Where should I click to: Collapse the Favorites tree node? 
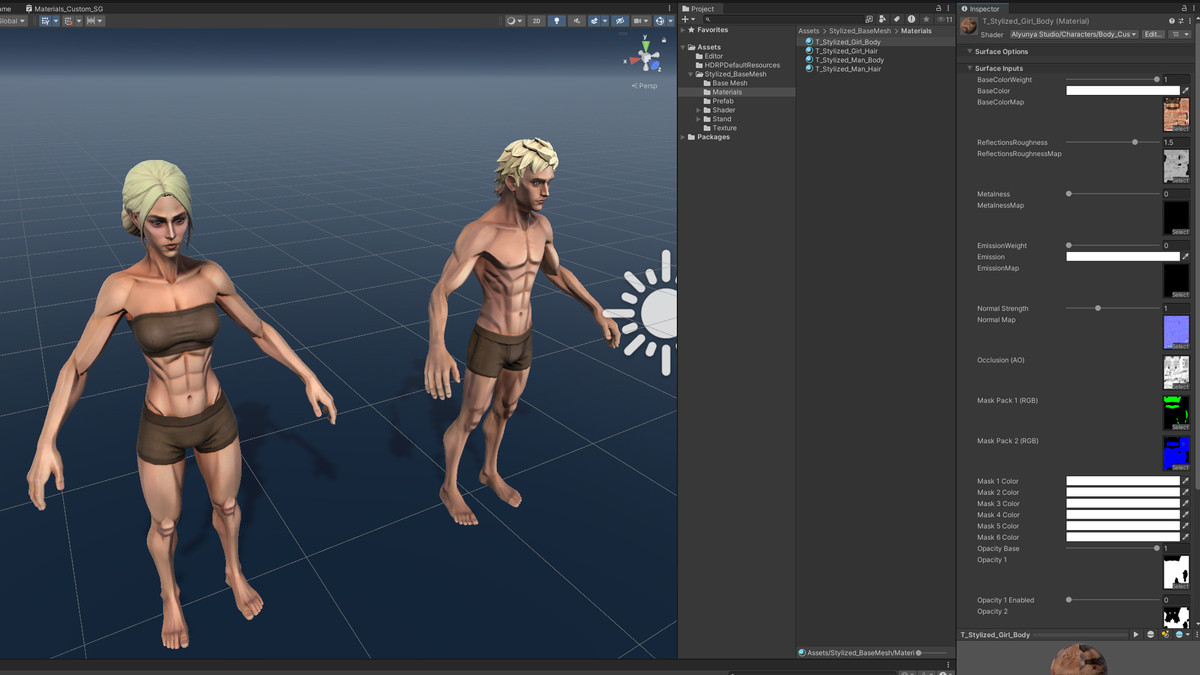[x=683, y=30]
